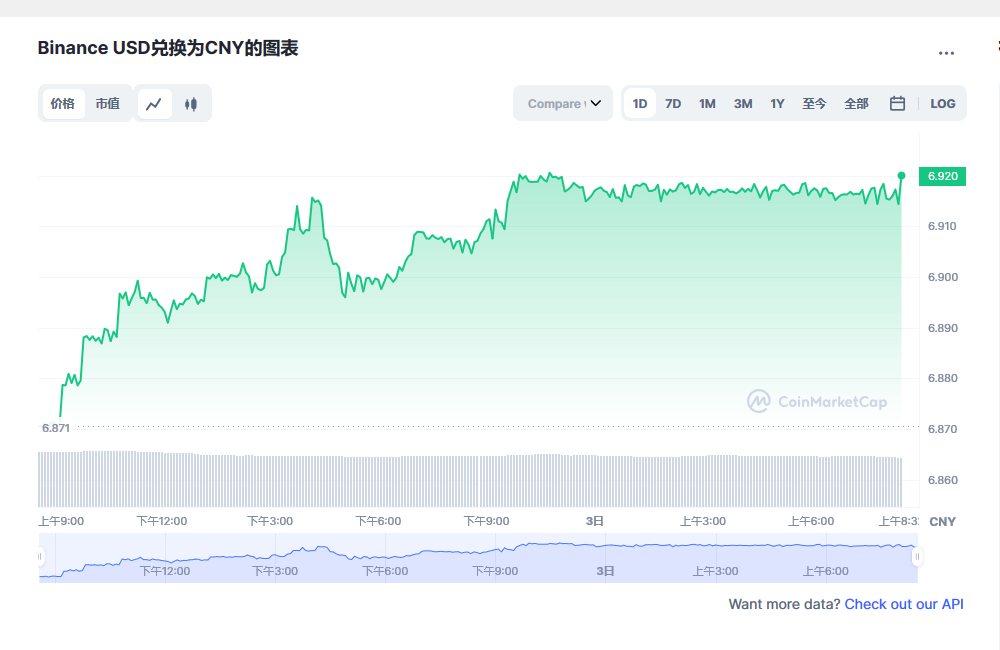
Task: Toggle the LOG scale button
Action: tap(943, 104)
